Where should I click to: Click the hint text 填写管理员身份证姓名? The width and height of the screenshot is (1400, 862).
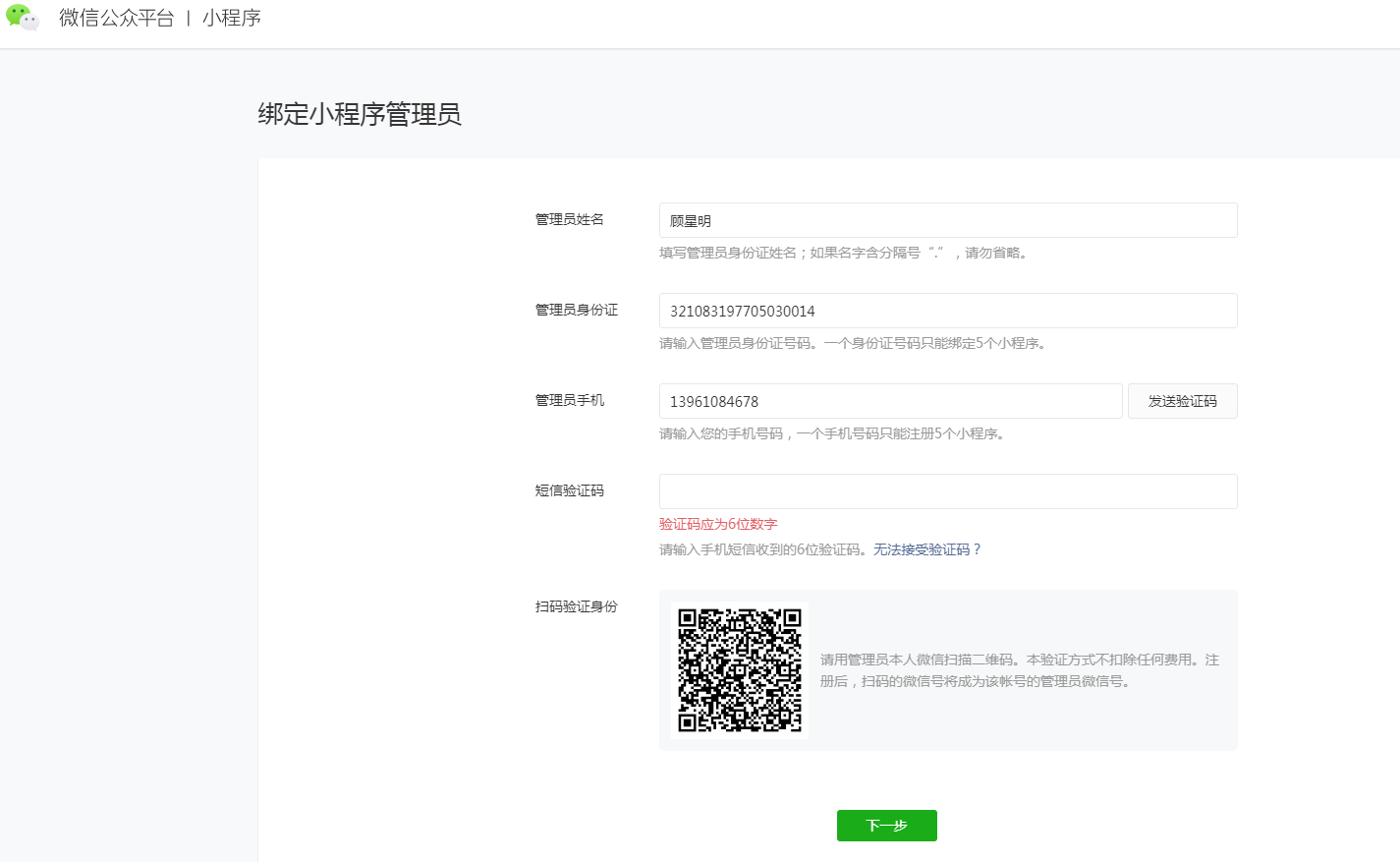tap(728, 253)
